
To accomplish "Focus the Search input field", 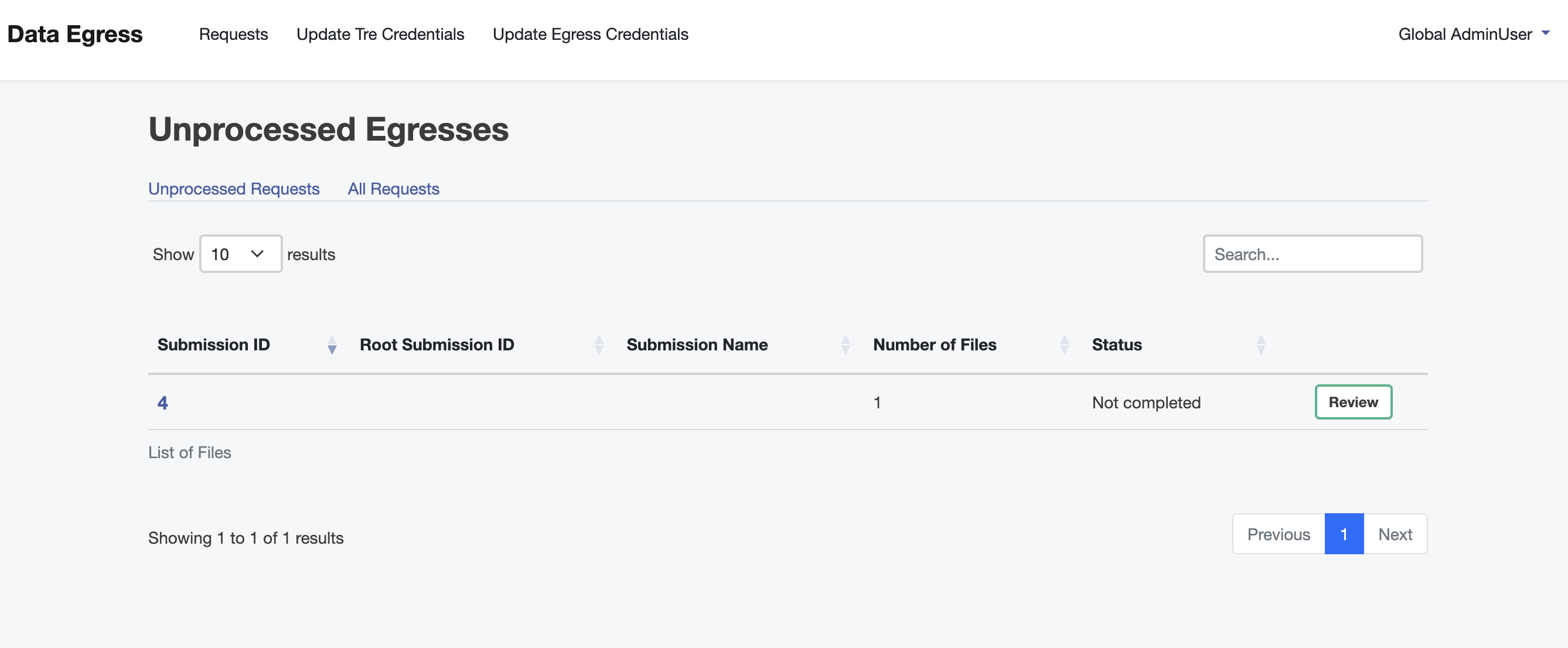I will click(x=1313, y=254).
